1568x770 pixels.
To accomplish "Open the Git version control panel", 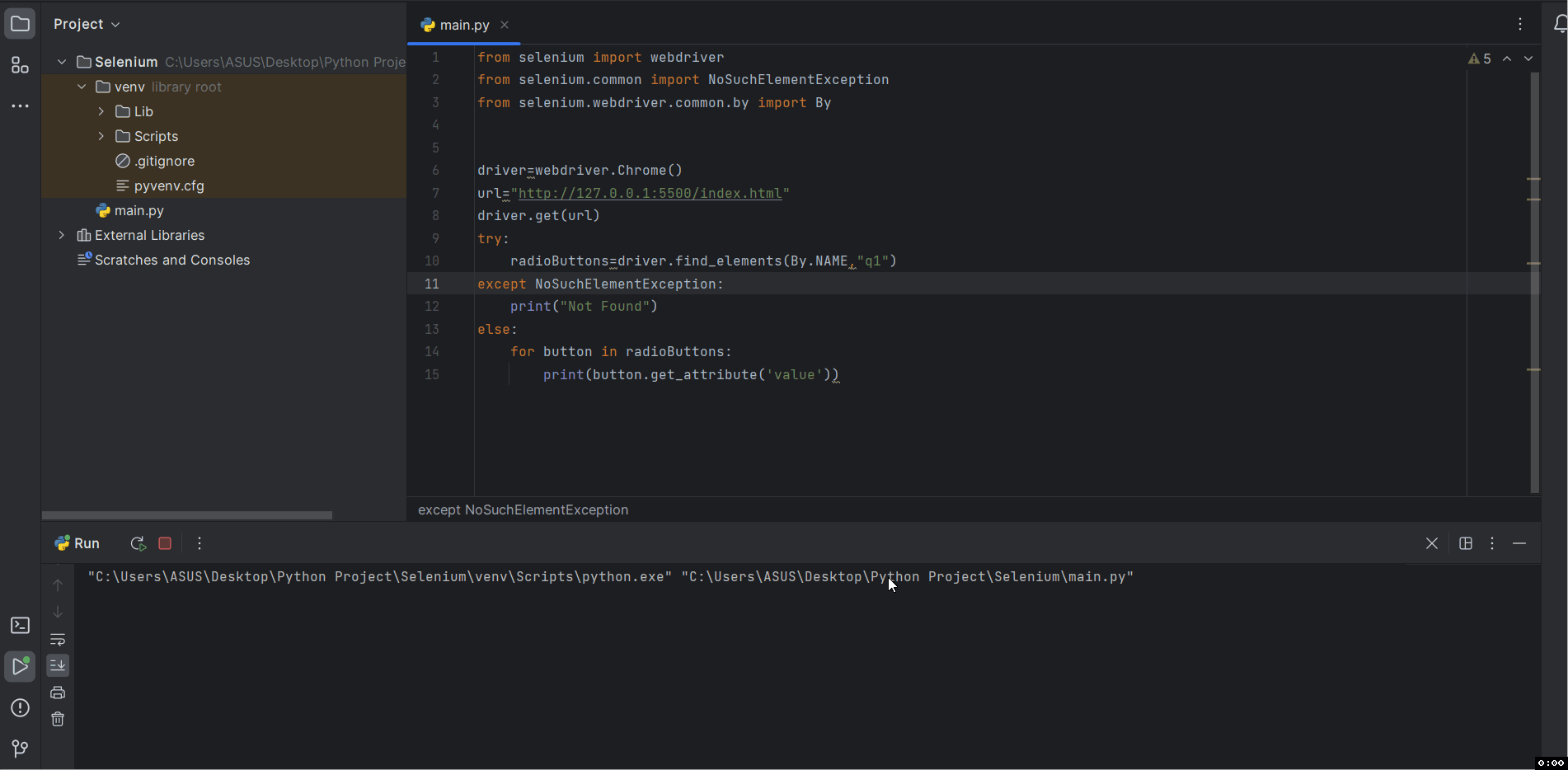I will (20, 748).
